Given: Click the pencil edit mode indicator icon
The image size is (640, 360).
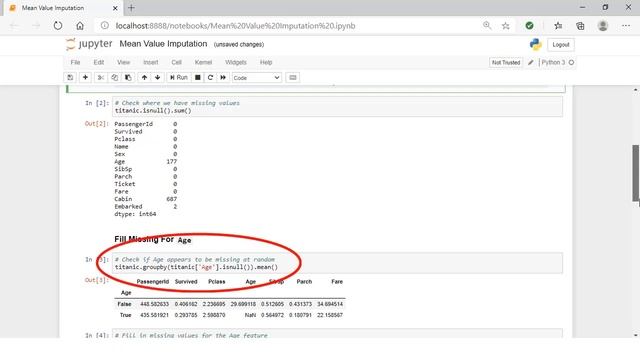Looking at the screenshot, I should pos(531,62).
